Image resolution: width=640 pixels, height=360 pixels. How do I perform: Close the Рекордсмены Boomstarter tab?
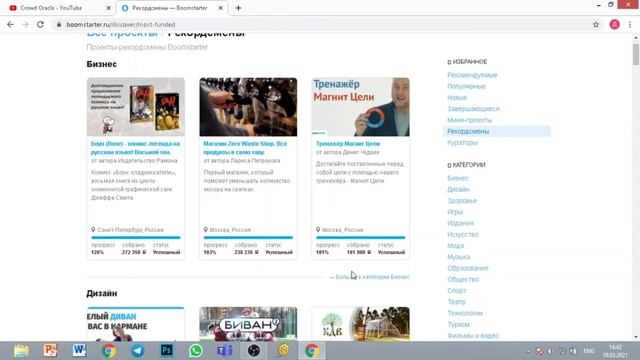220,8
